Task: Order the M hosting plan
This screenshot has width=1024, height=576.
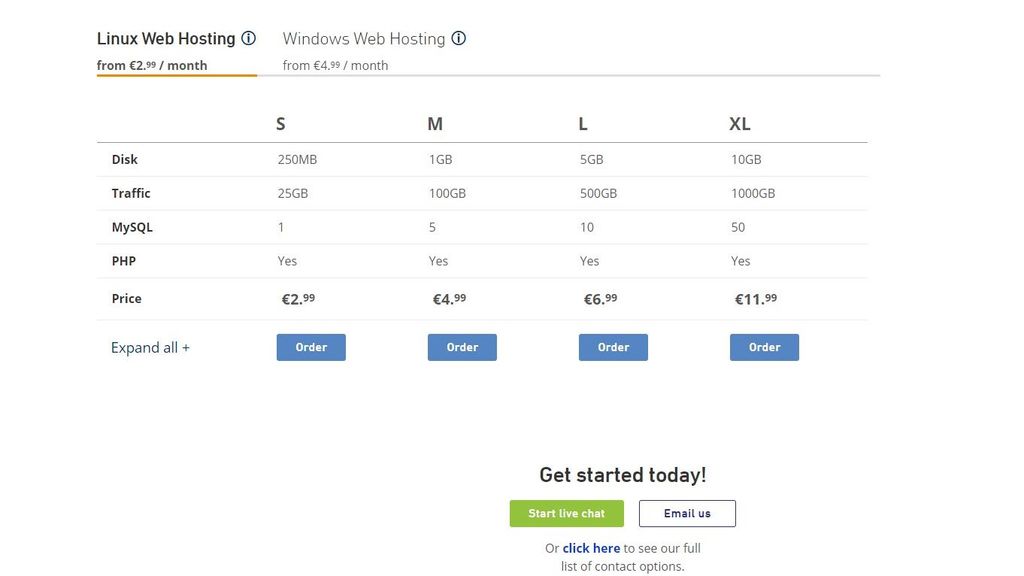Action: click(462, 347)
